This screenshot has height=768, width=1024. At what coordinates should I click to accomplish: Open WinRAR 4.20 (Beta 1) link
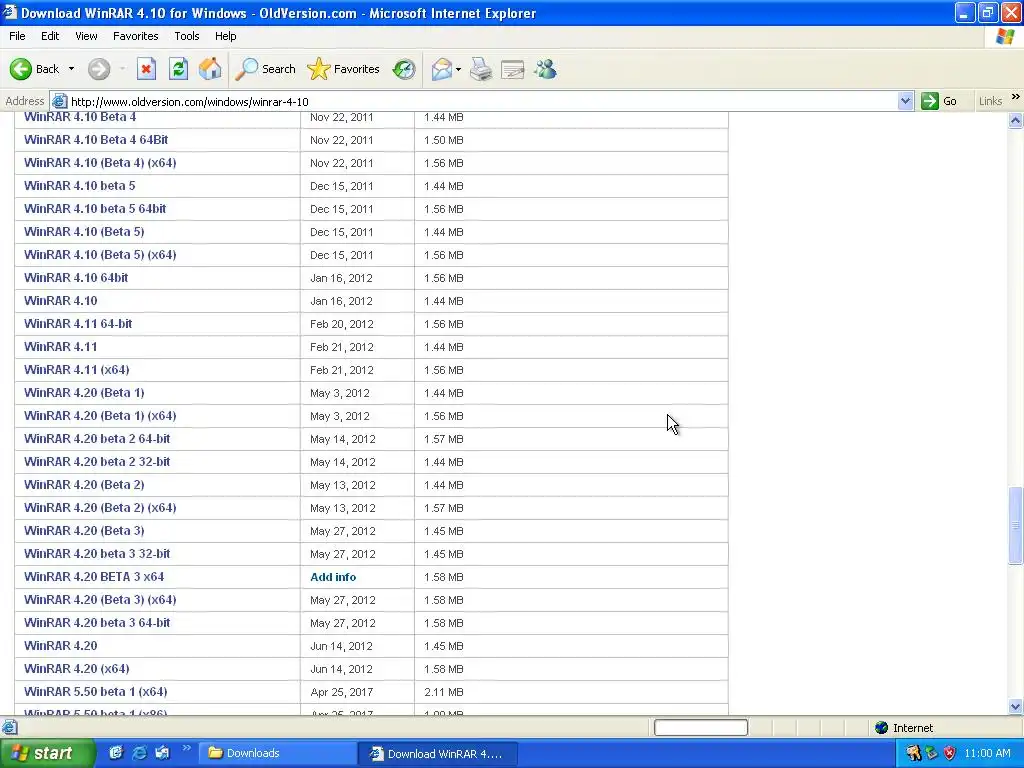pos(84,392)
